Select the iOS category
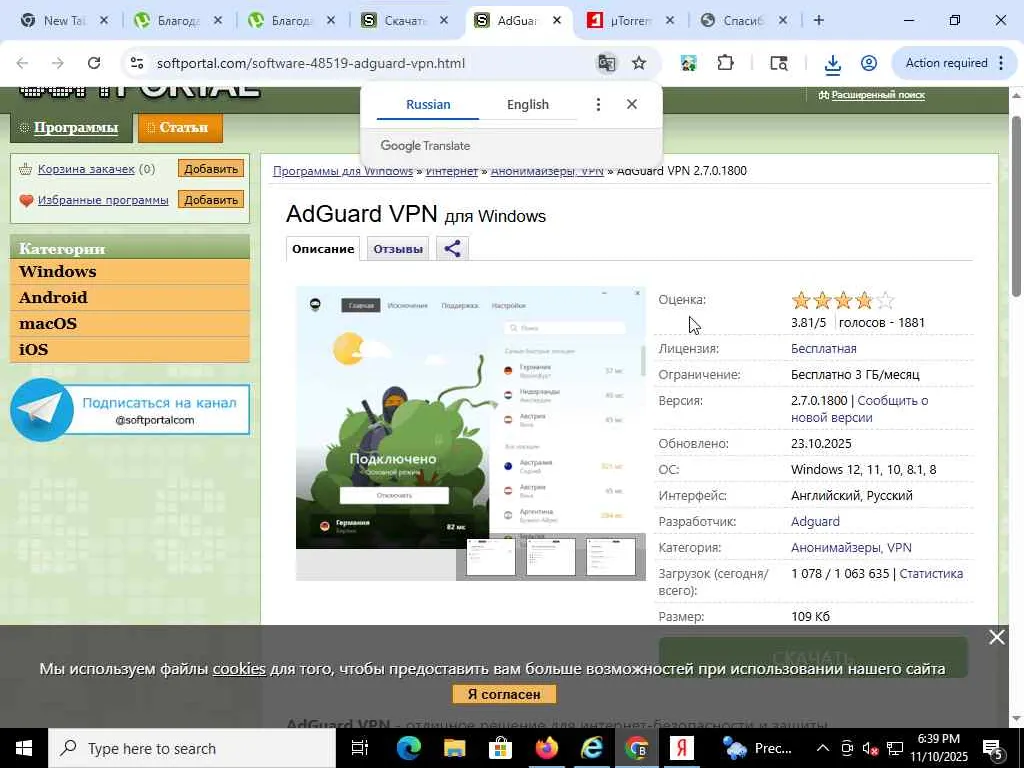This screenshot has height=768, width=1024. (x=129, y=350)
